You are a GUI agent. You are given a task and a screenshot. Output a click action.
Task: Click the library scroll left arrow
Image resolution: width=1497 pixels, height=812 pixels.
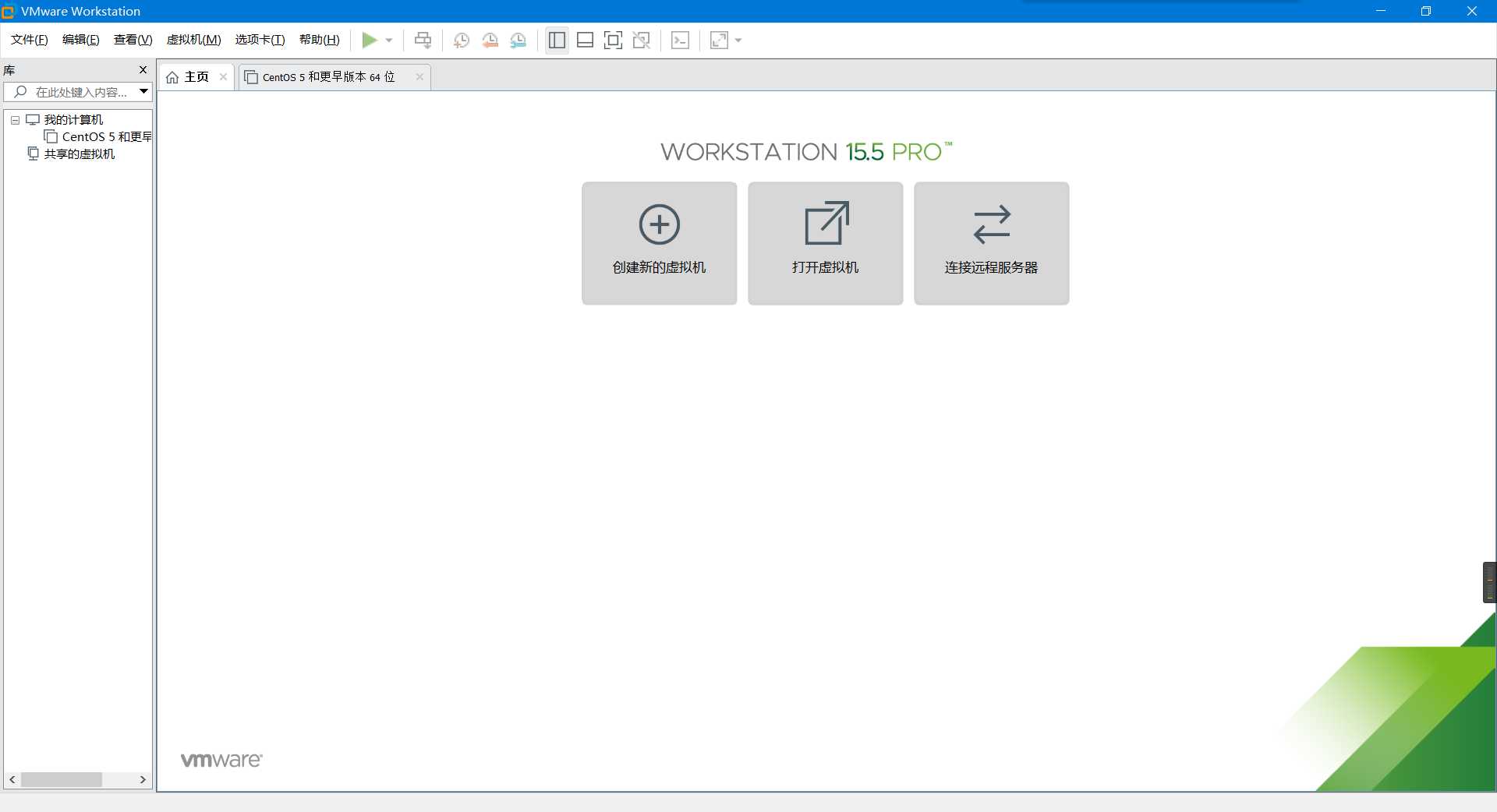tap(12, 779)
